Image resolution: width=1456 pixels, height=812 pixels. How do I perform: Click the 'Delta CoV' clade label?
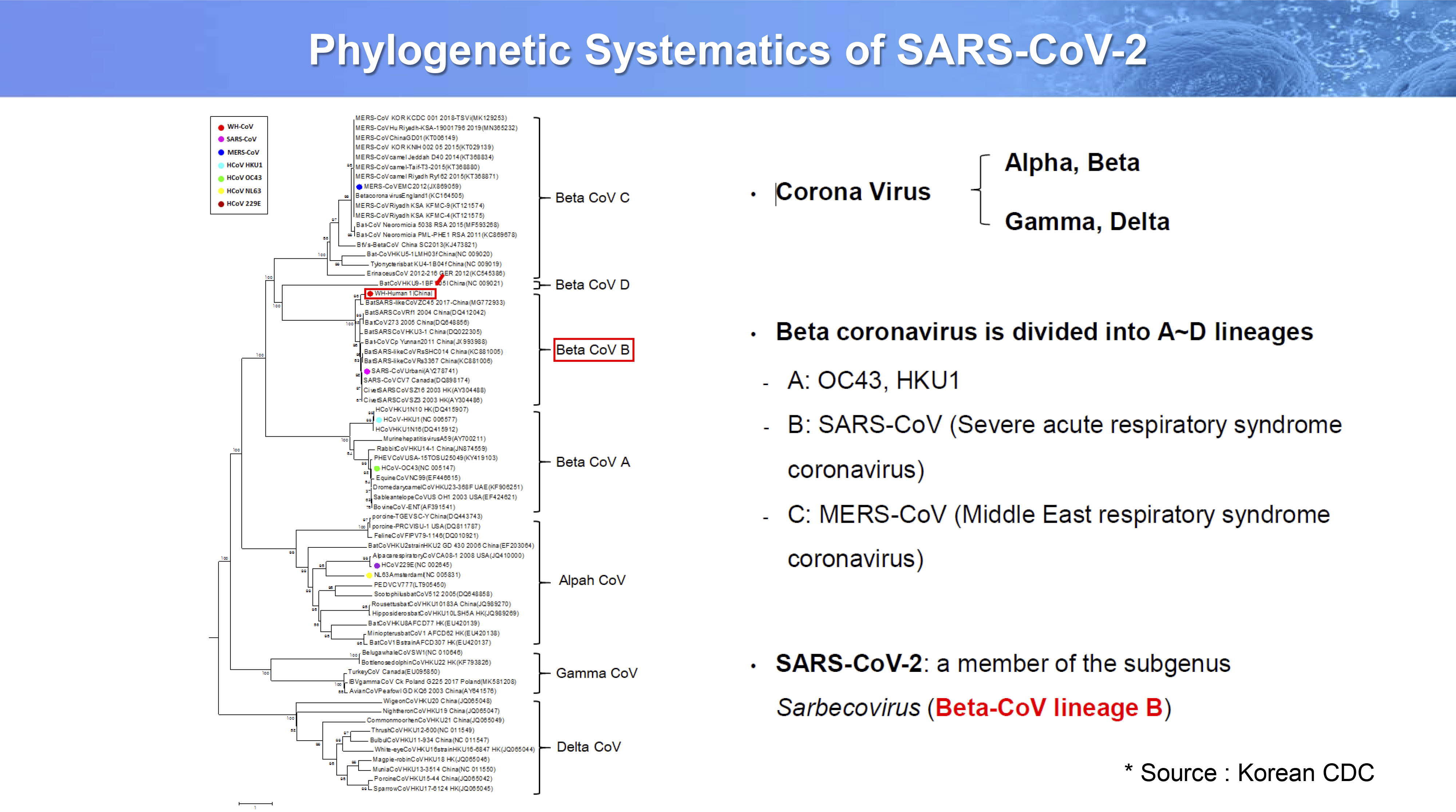coord(588,747)
